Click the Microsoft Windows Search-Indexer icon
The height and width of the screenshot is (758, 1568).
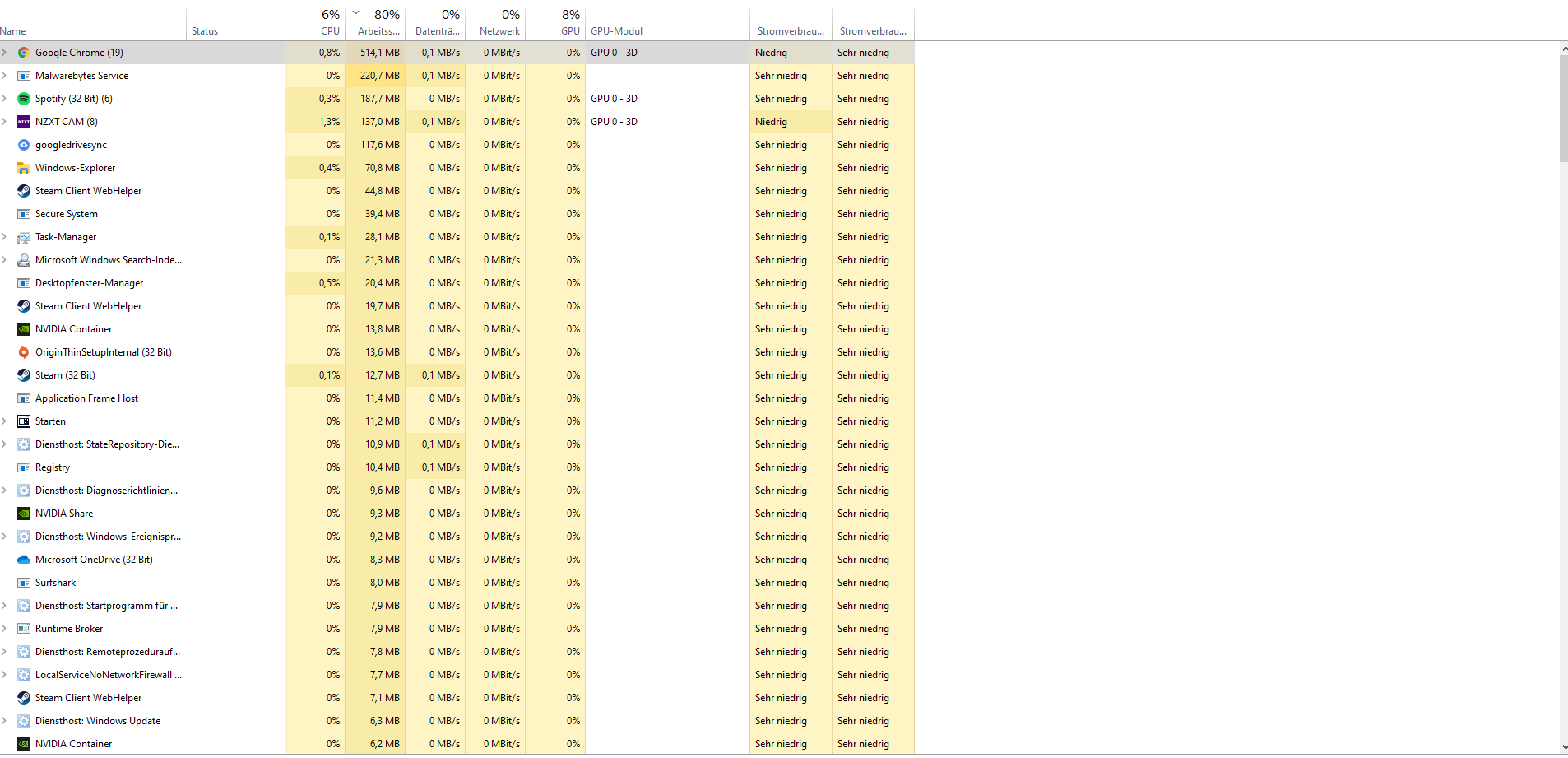pyautogui.click(x=24, y=260)
